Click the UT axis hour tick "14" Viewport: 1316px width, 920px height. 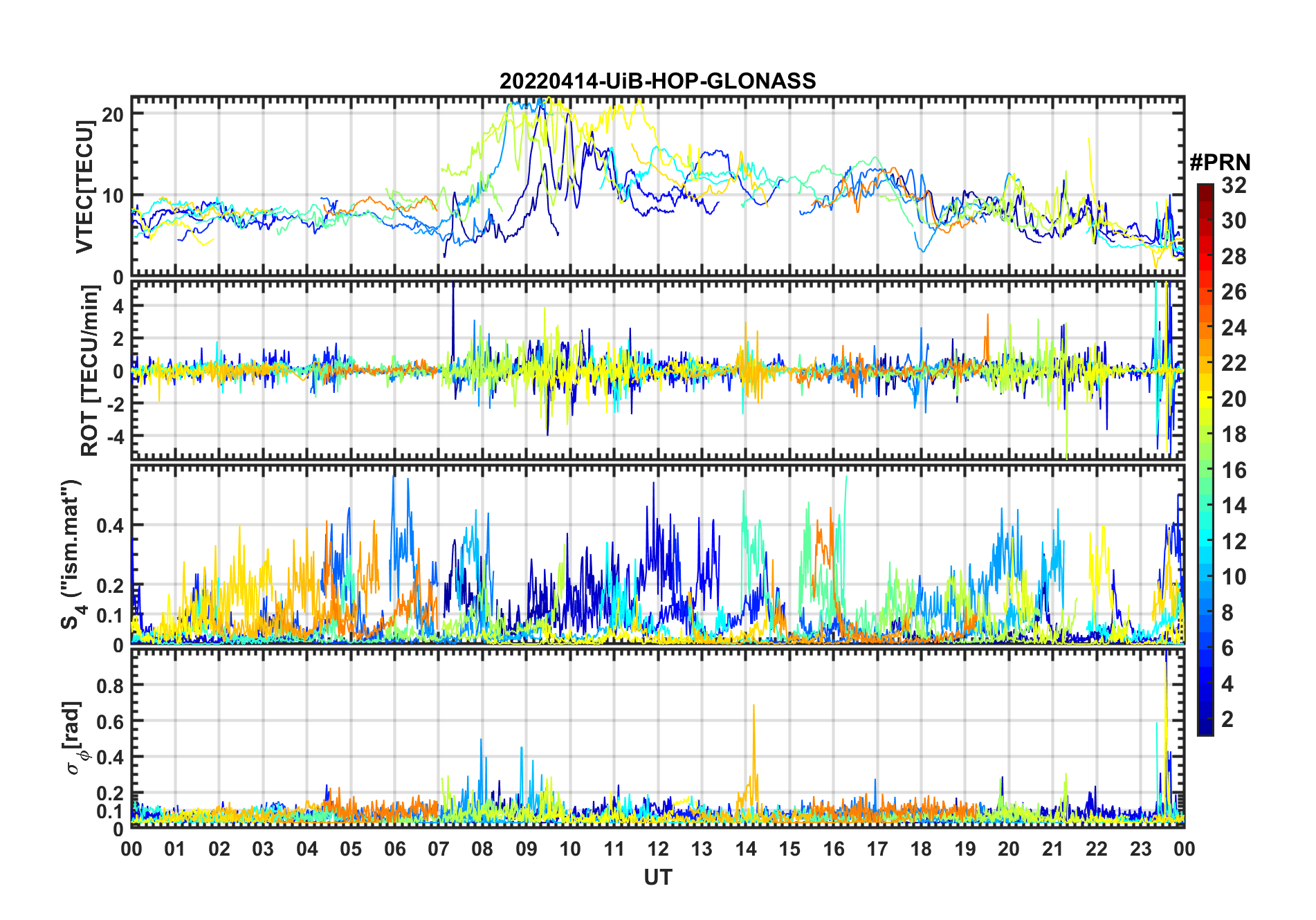[746, 849]
